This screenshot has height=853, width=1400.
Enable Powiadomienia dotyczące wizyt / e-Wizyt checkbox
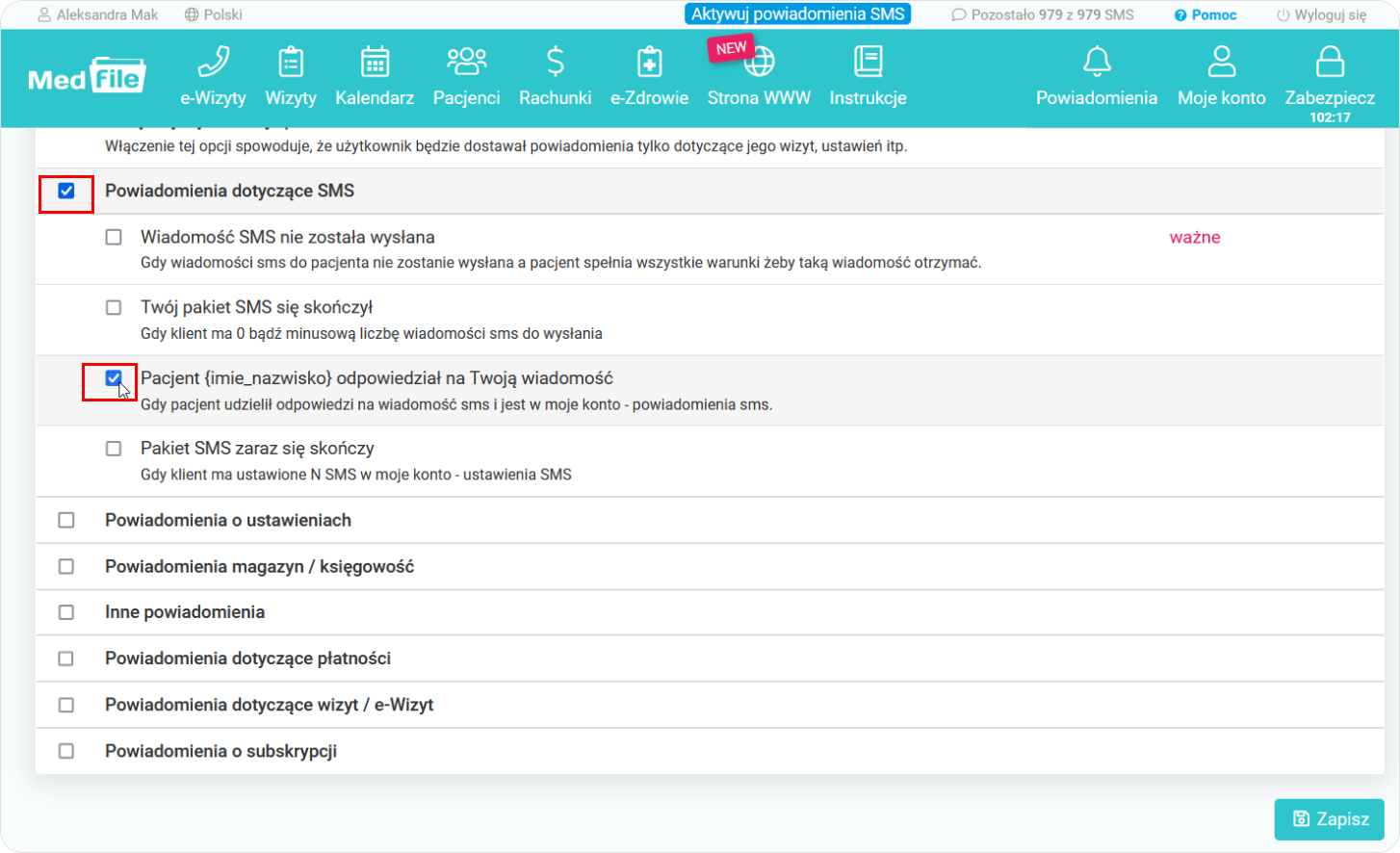tap(66, 705)
